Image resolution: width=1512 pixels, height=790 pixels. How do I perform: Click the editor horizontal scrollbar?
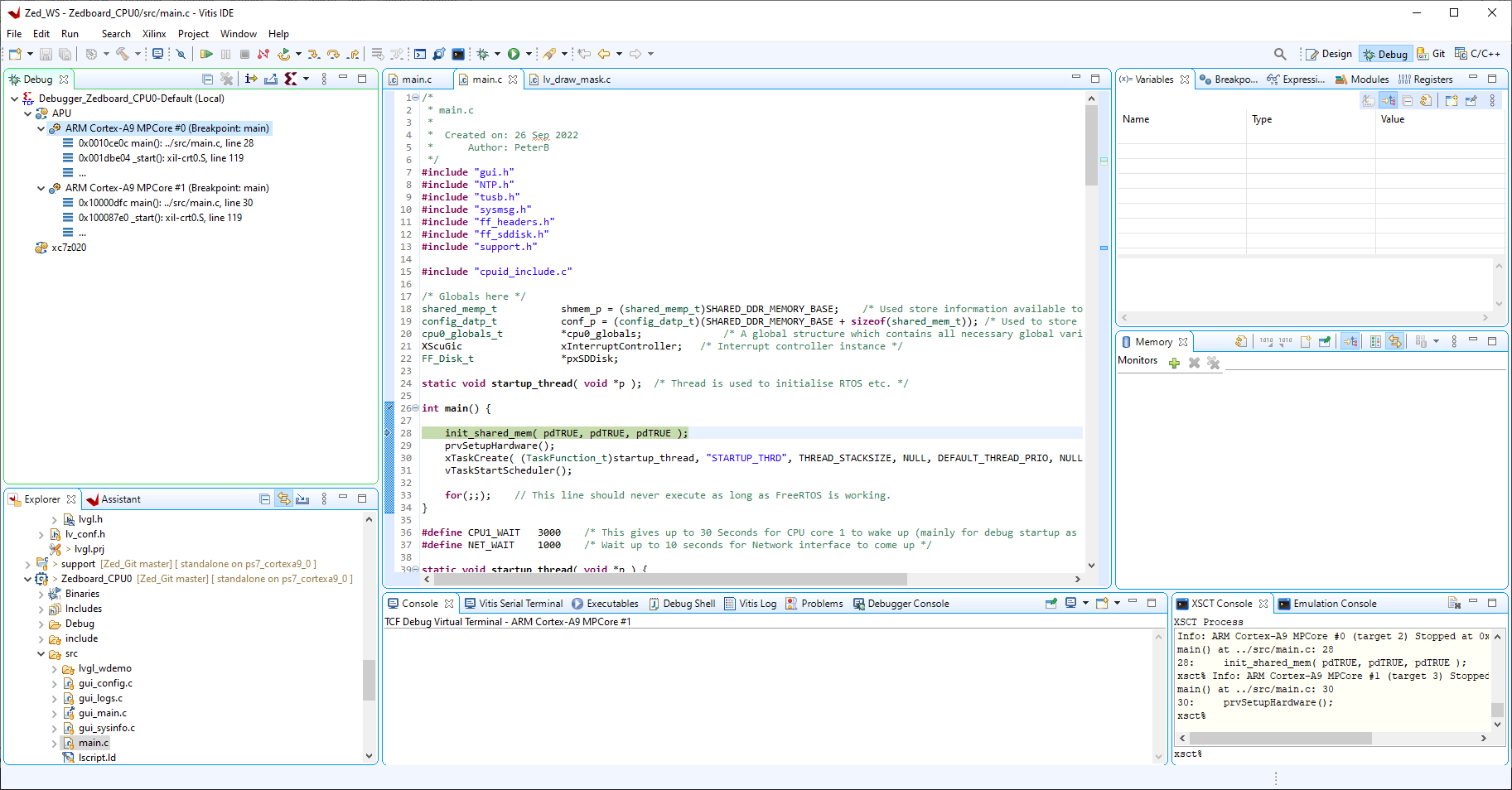(671, 579)
